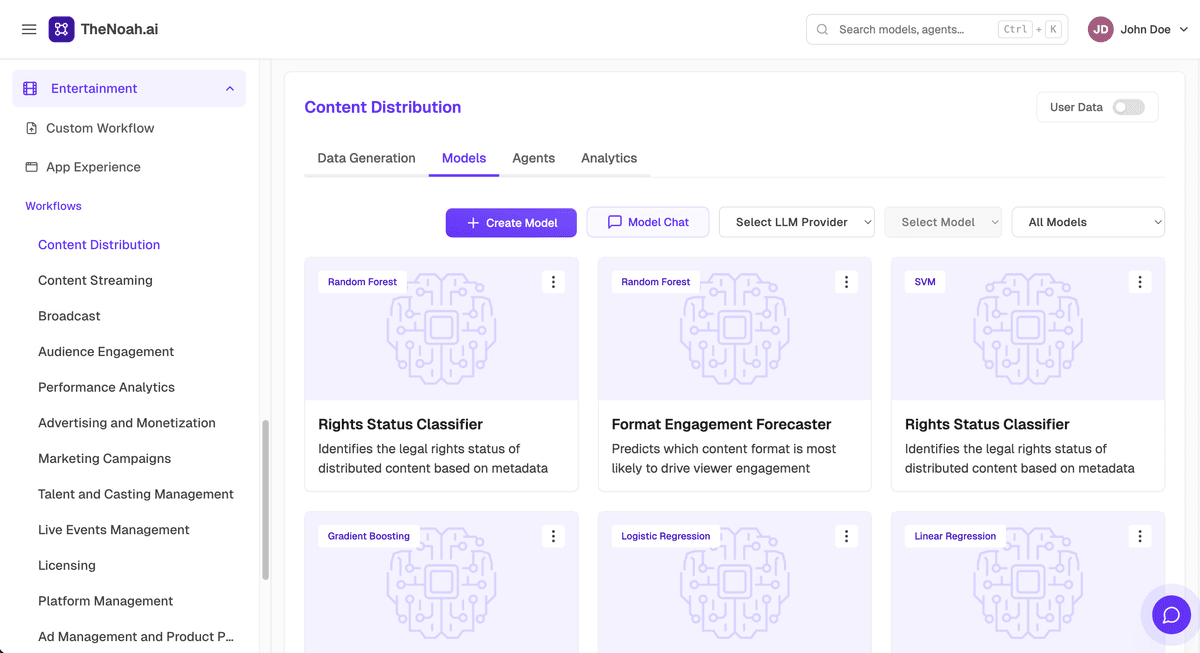This screenshot has width=1200, height=653.
Task: Click the sidebar vertical scrollbar
Action: (x=265, y=500)
